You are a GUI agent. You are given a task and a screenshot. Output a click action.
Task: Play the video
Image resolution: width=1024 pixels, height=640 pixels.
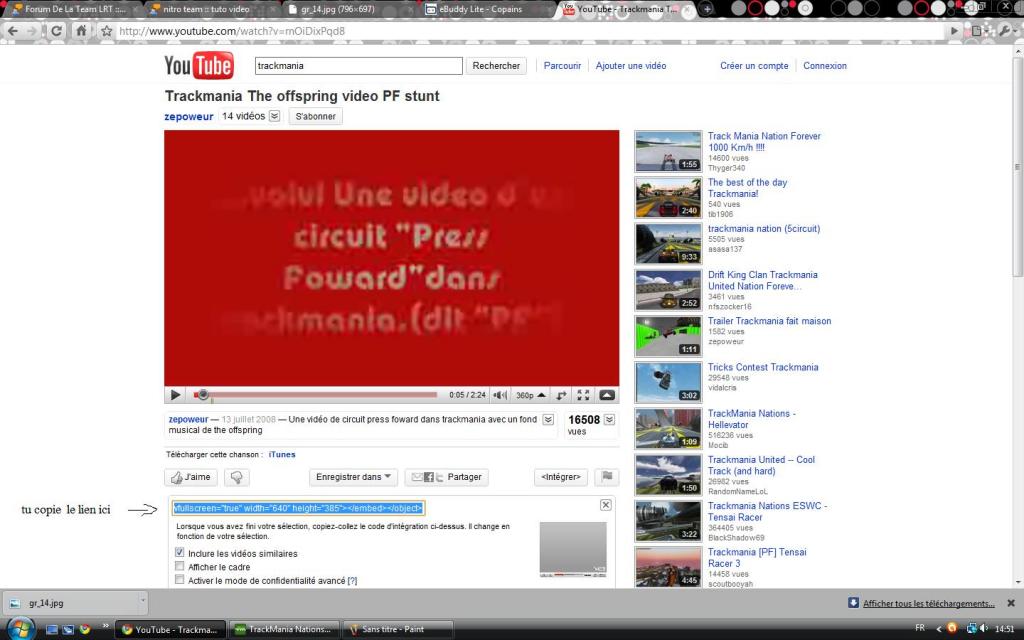pyautogui.click(x=175, y=394)
